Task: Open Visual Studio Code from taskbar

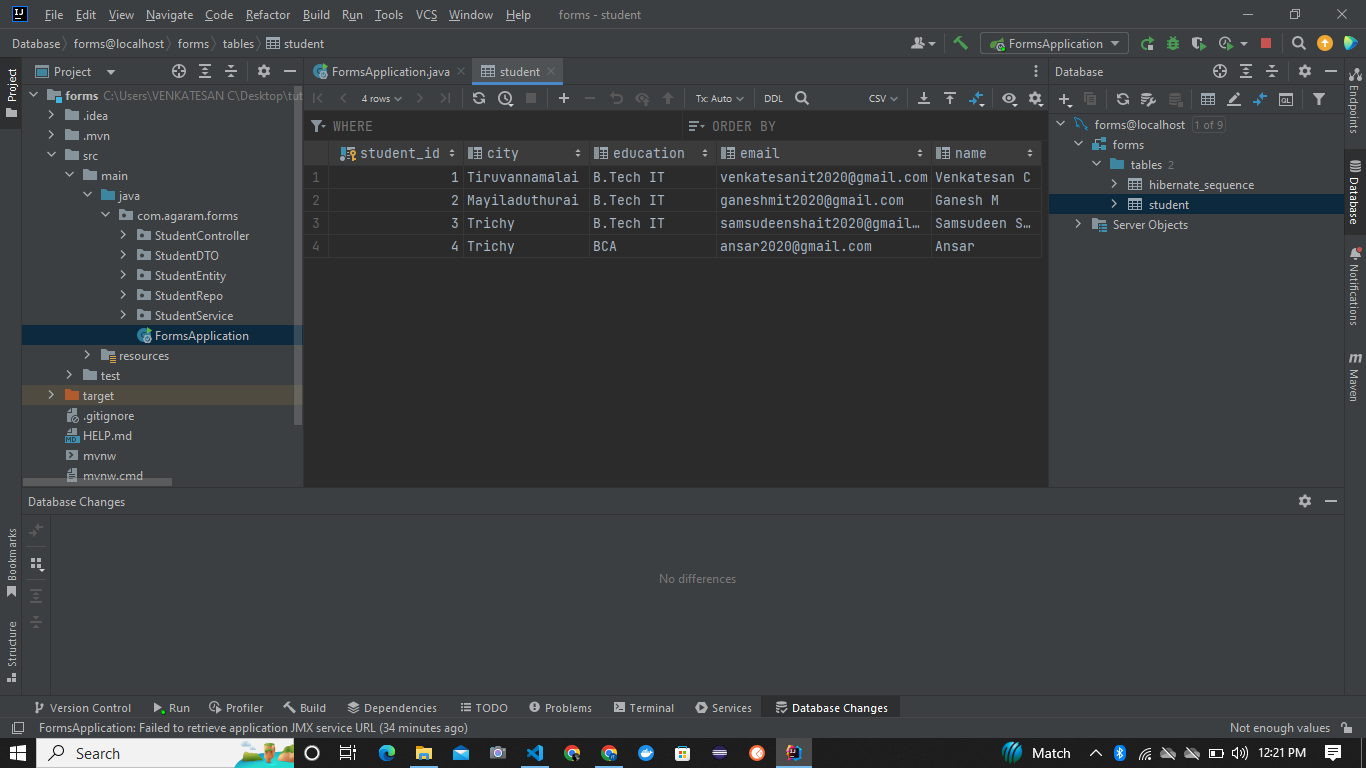Action: tap(535, 753)
